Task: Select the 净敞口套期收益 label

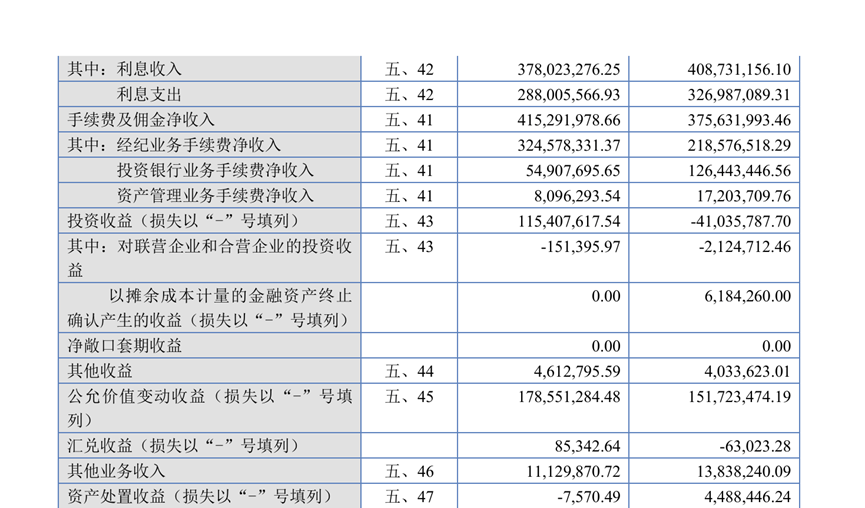Action: [x=125, y=346]
